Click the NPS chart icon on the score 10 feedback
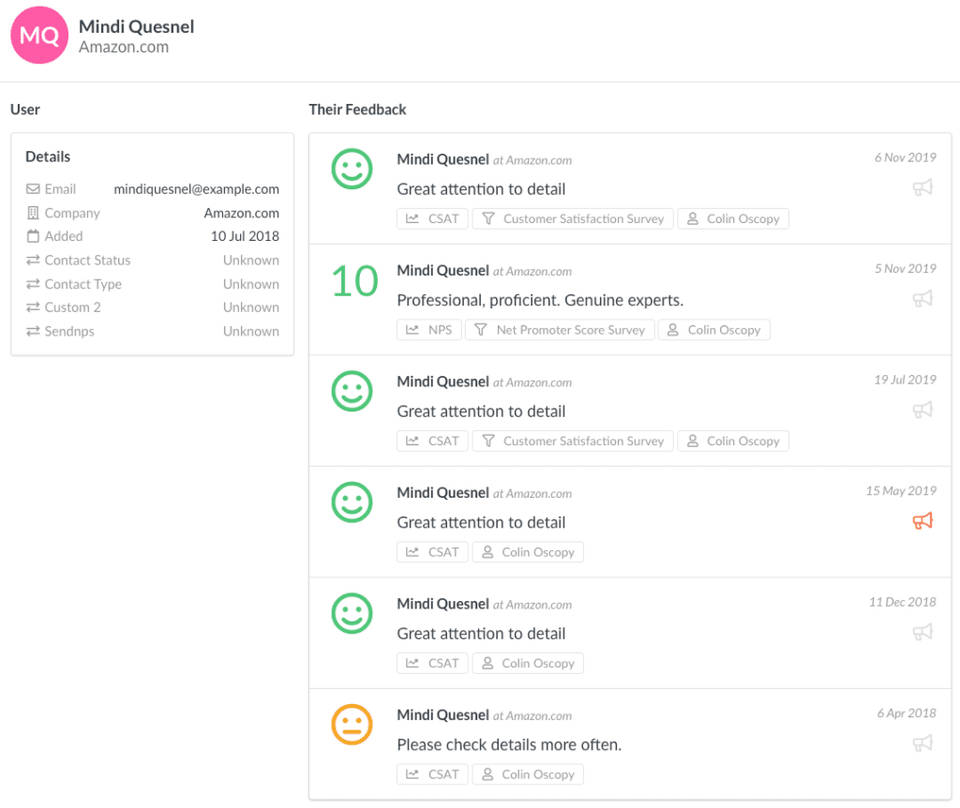The height and width of the screenshot is (808, 960). tap(414, 329)
